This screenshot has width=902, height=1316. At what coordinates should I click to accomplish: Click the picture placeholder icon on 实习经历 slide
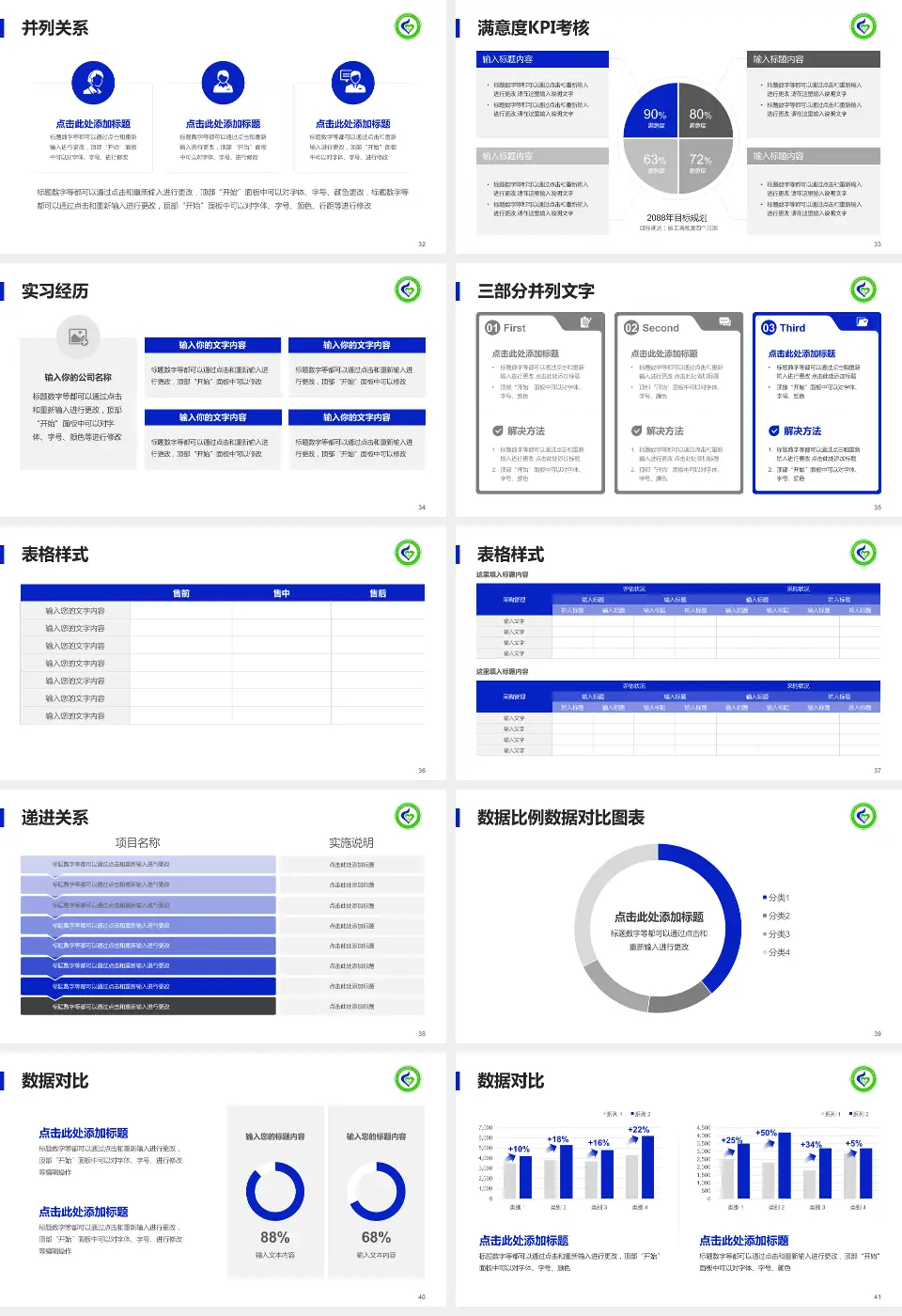coord(78,337)
